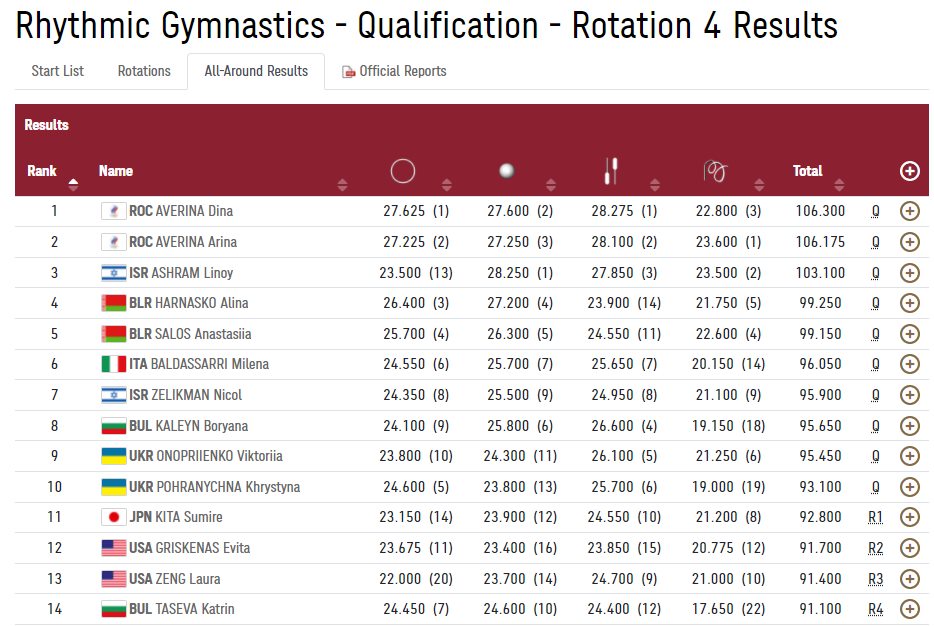Sort by hoop apparatus icon

(x=402, y=172)
